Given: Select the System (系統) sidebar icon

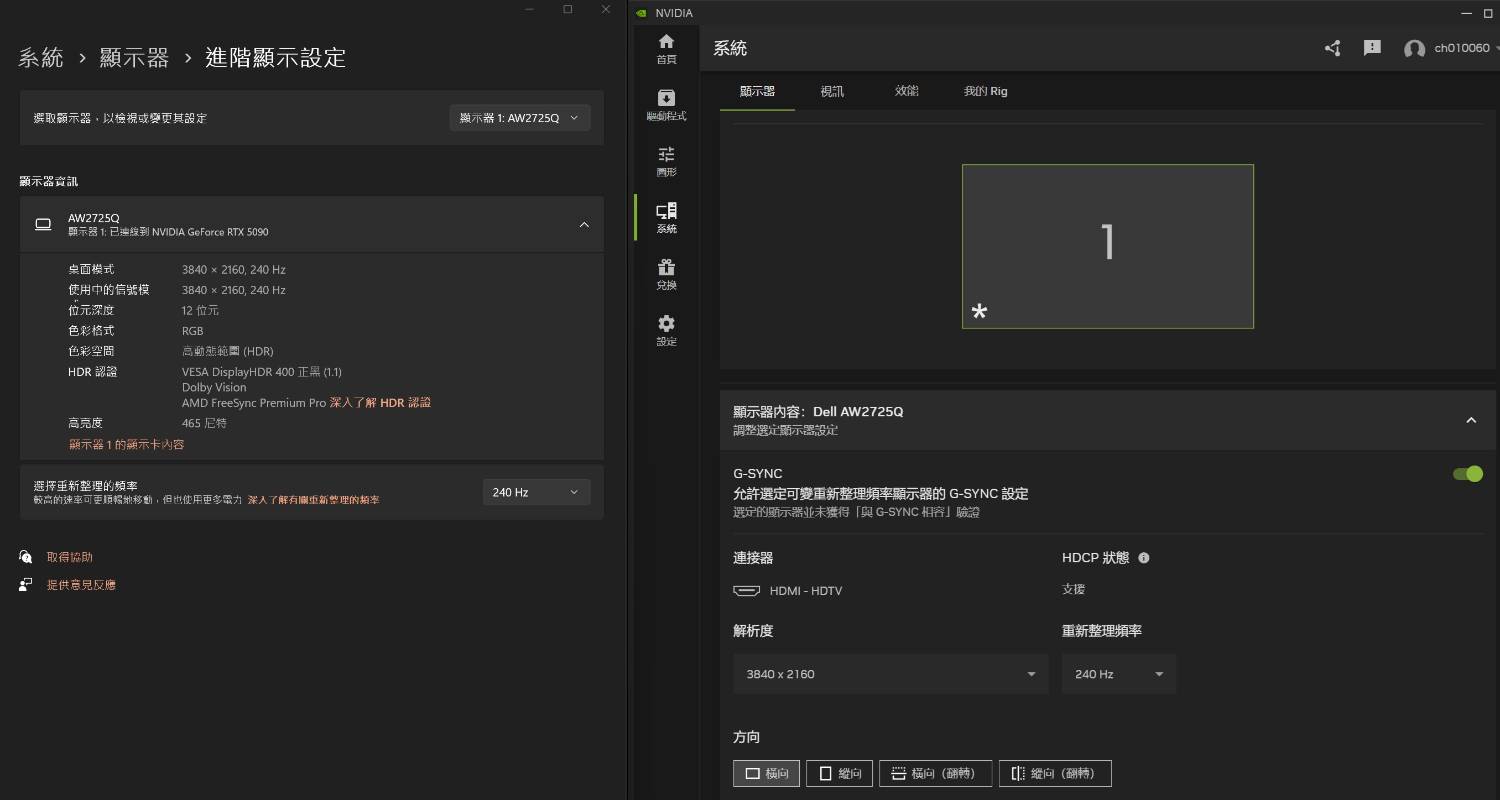Looking at the screenshot, I should (666, 217).
